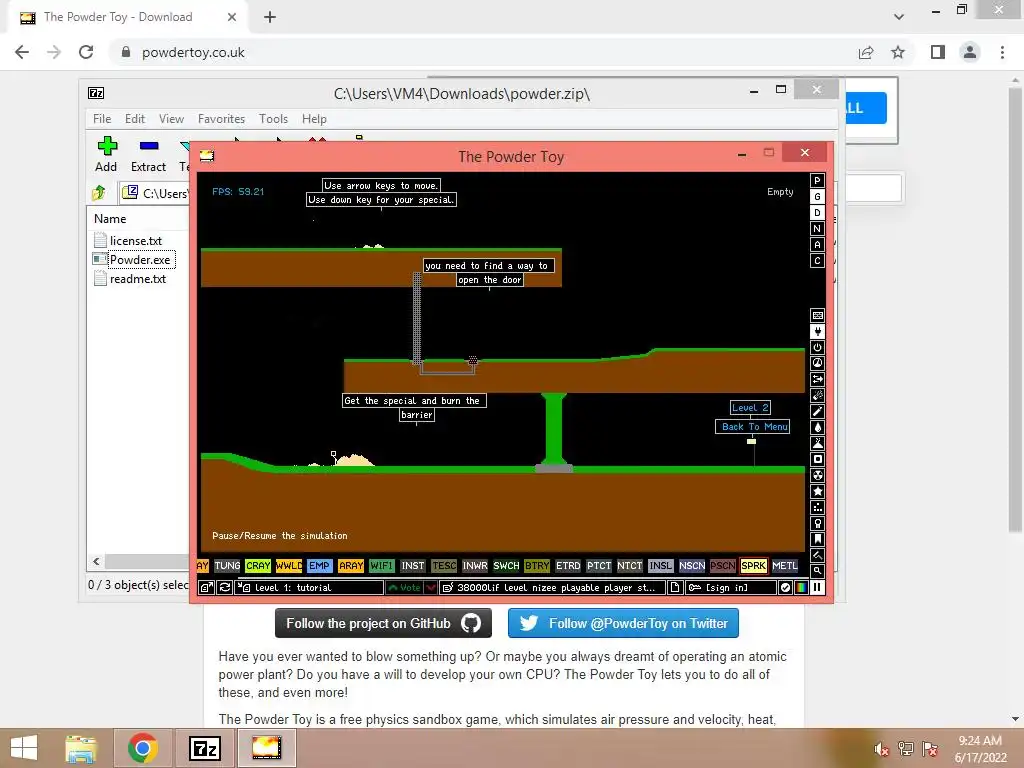Open the Game of Life dots category
This screenshot has width=1024, height=768.
[x=817, y=507]
